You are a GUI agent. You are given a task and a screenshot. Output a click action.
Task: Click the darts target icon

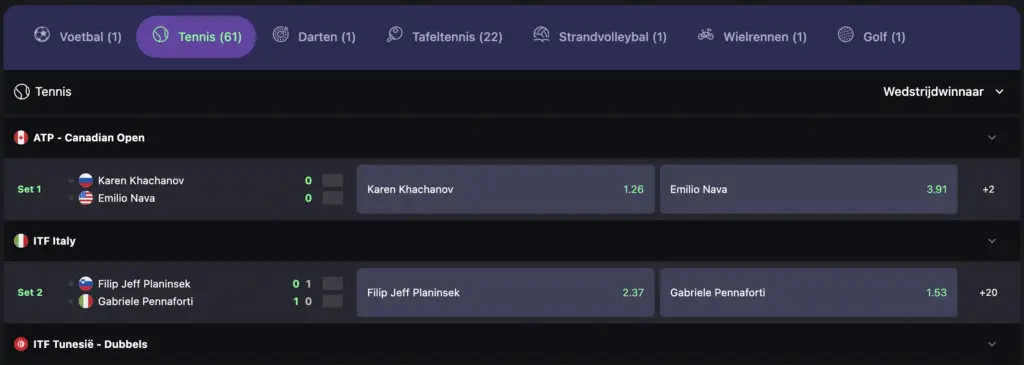[281, 35]
